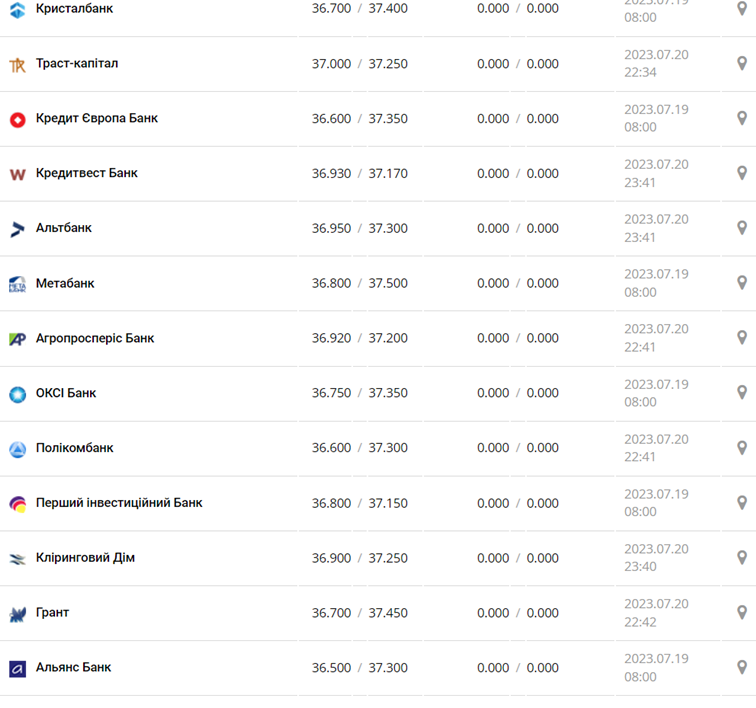Click the Грант bank logo icon
The height and width of the screenshot is (708, 756).
pyautogui.click(x=17, y=613)
